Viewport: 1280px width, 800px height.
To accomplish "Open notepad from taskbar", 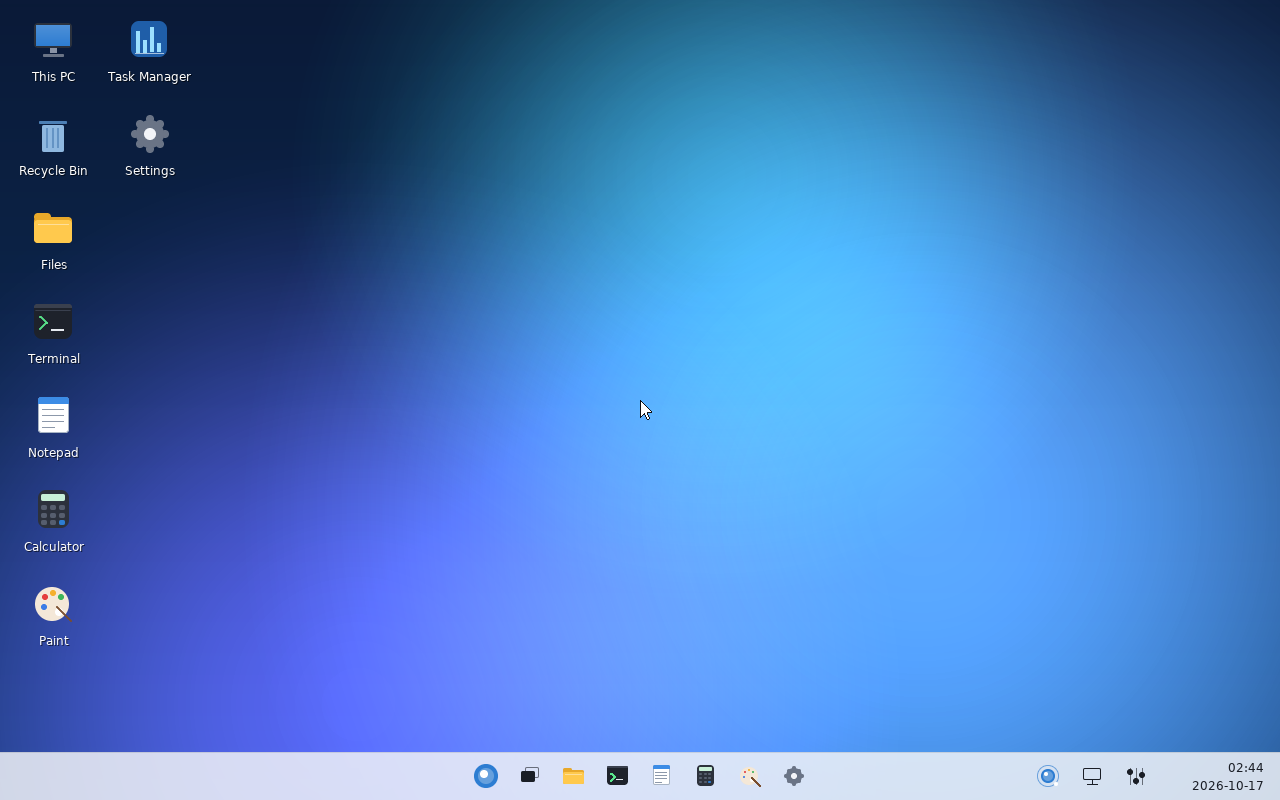I will pyautogui.click(x=661, y=776).
